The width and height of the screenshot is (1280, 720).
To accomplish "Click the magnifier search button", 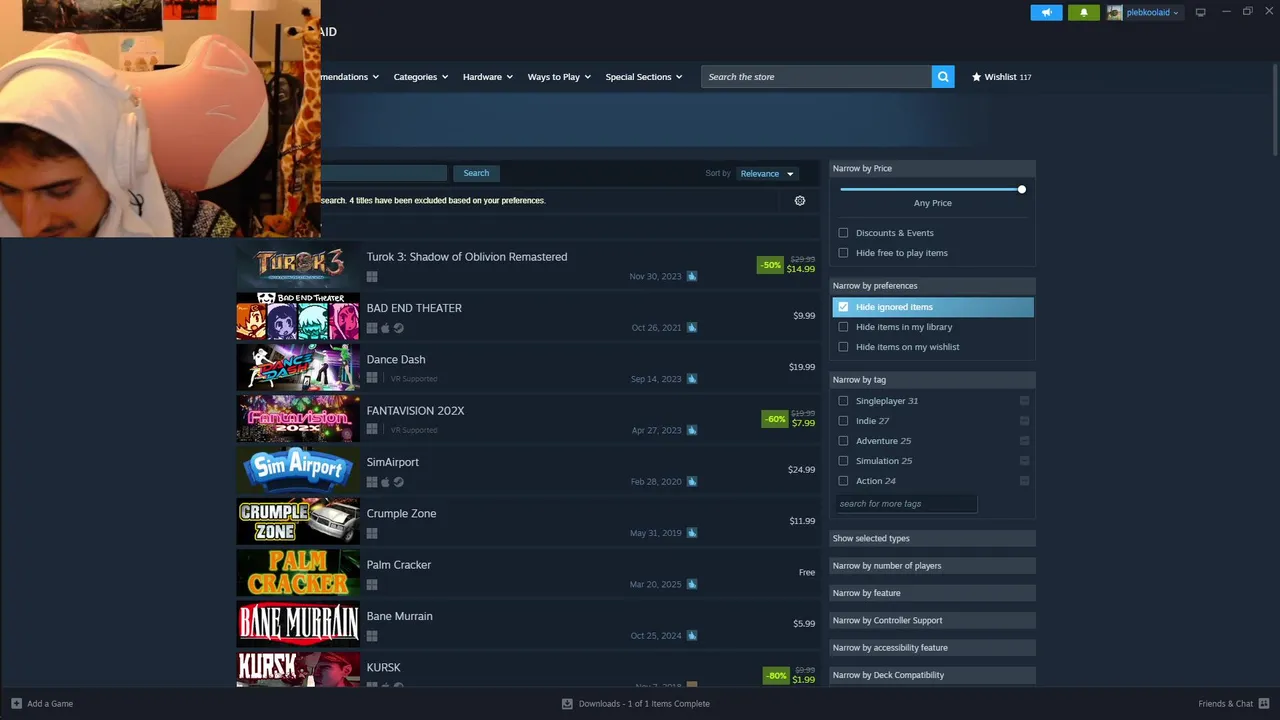I will coord(943,77).
